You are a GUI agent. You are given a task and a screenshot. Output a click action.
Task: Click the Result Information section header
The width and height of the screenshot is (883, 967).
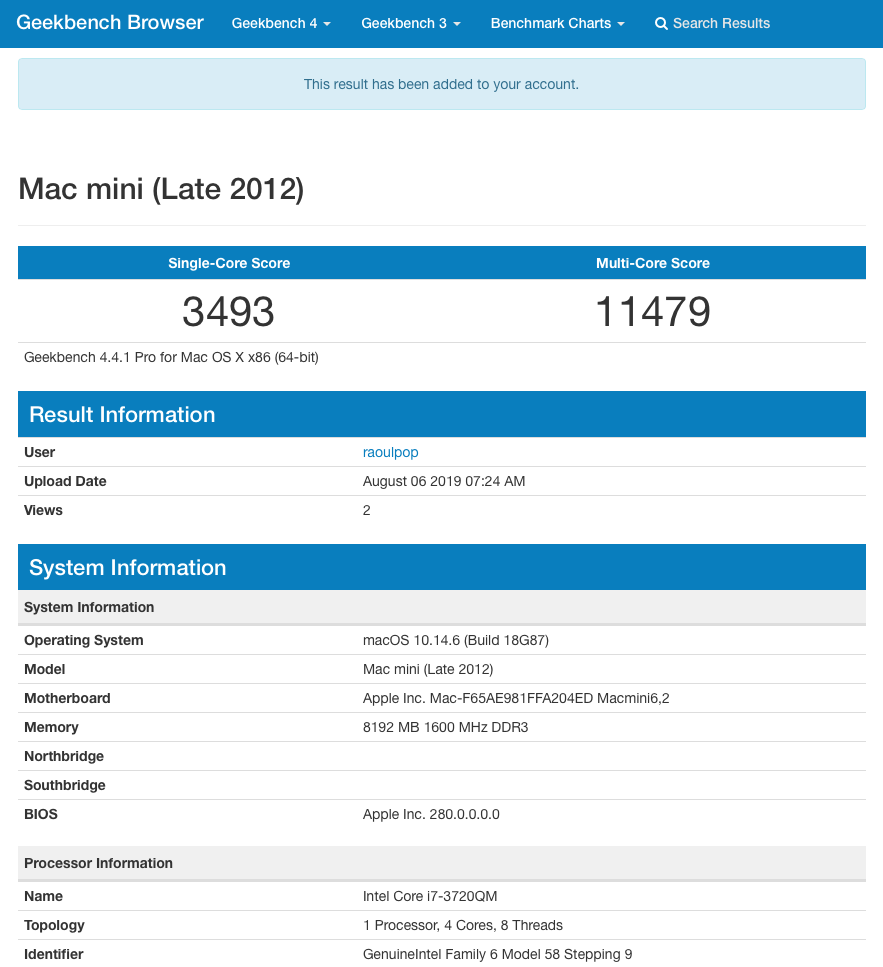pos(122,415)
